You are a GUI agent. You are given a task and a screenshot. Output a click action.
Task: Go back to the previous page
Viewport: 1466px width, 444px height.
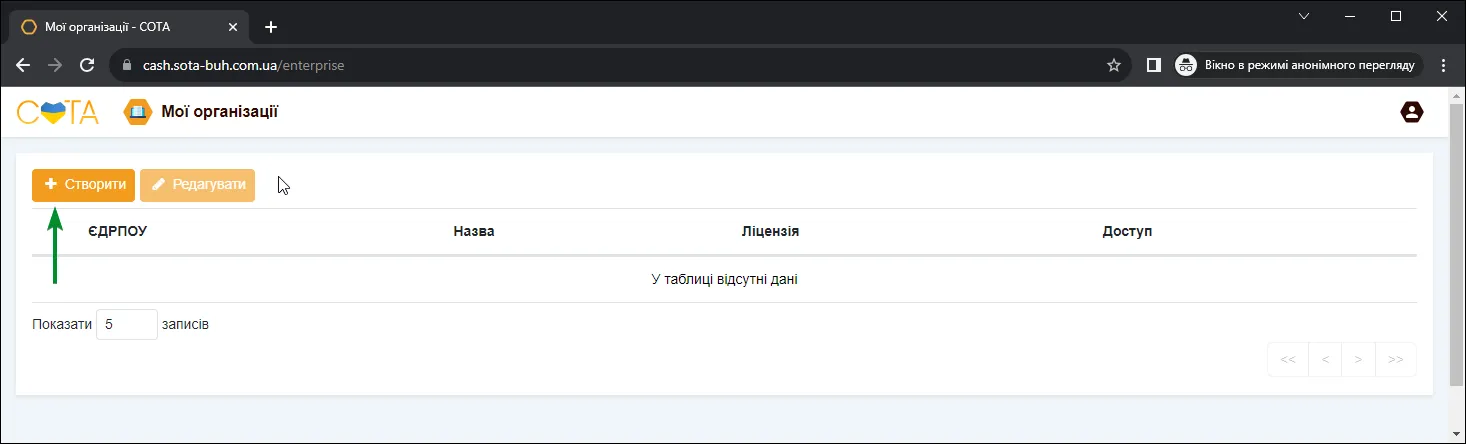pos(23,65)
